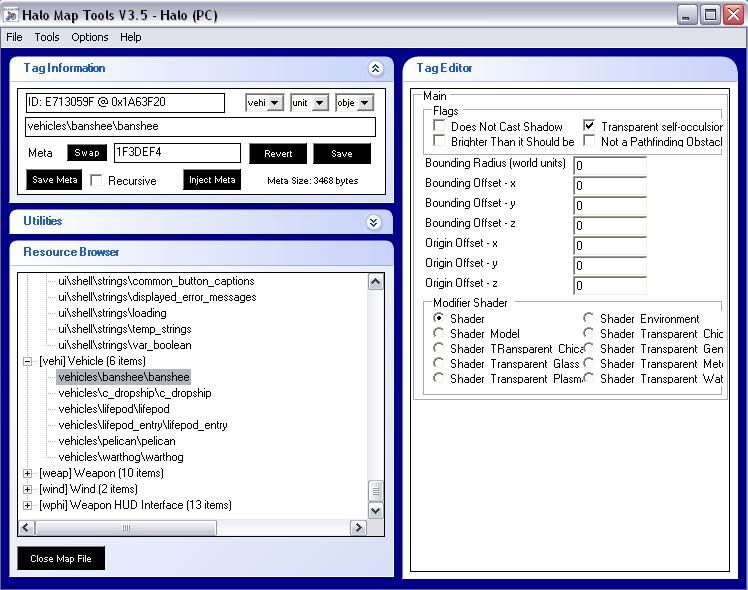
Task: Expand the [weap] Weapon tree node
Action: tap(28, 473)
